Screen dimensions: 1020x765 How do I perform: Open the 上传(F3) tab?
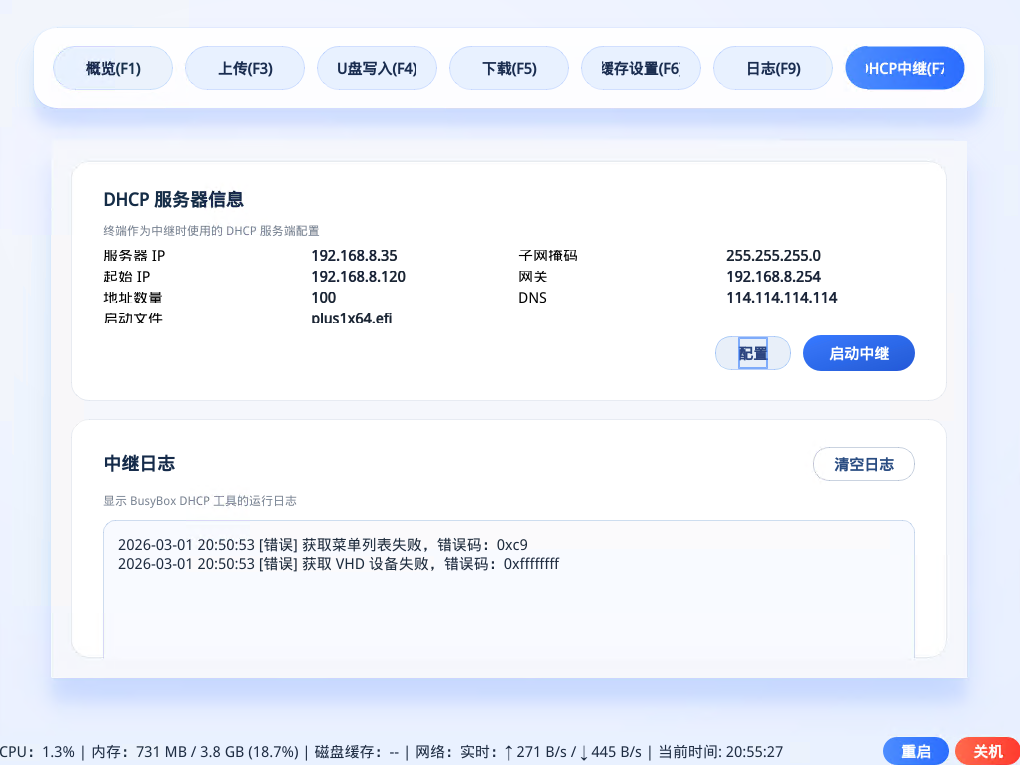[245, 69]
